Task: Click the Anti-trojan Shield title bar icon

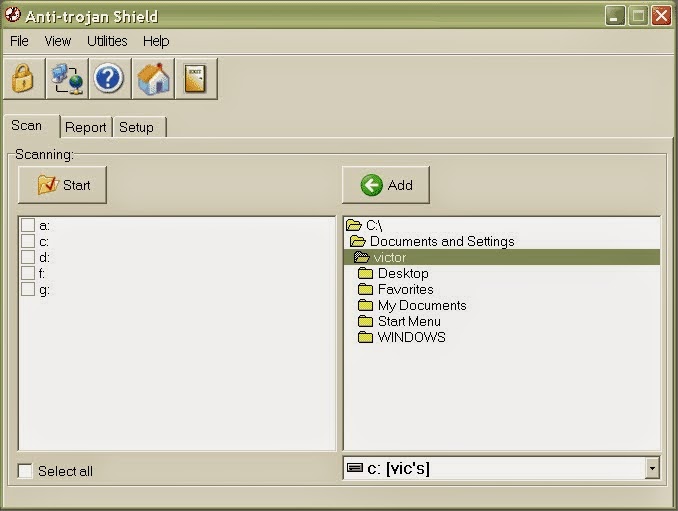Action: (x=13, y=15)
